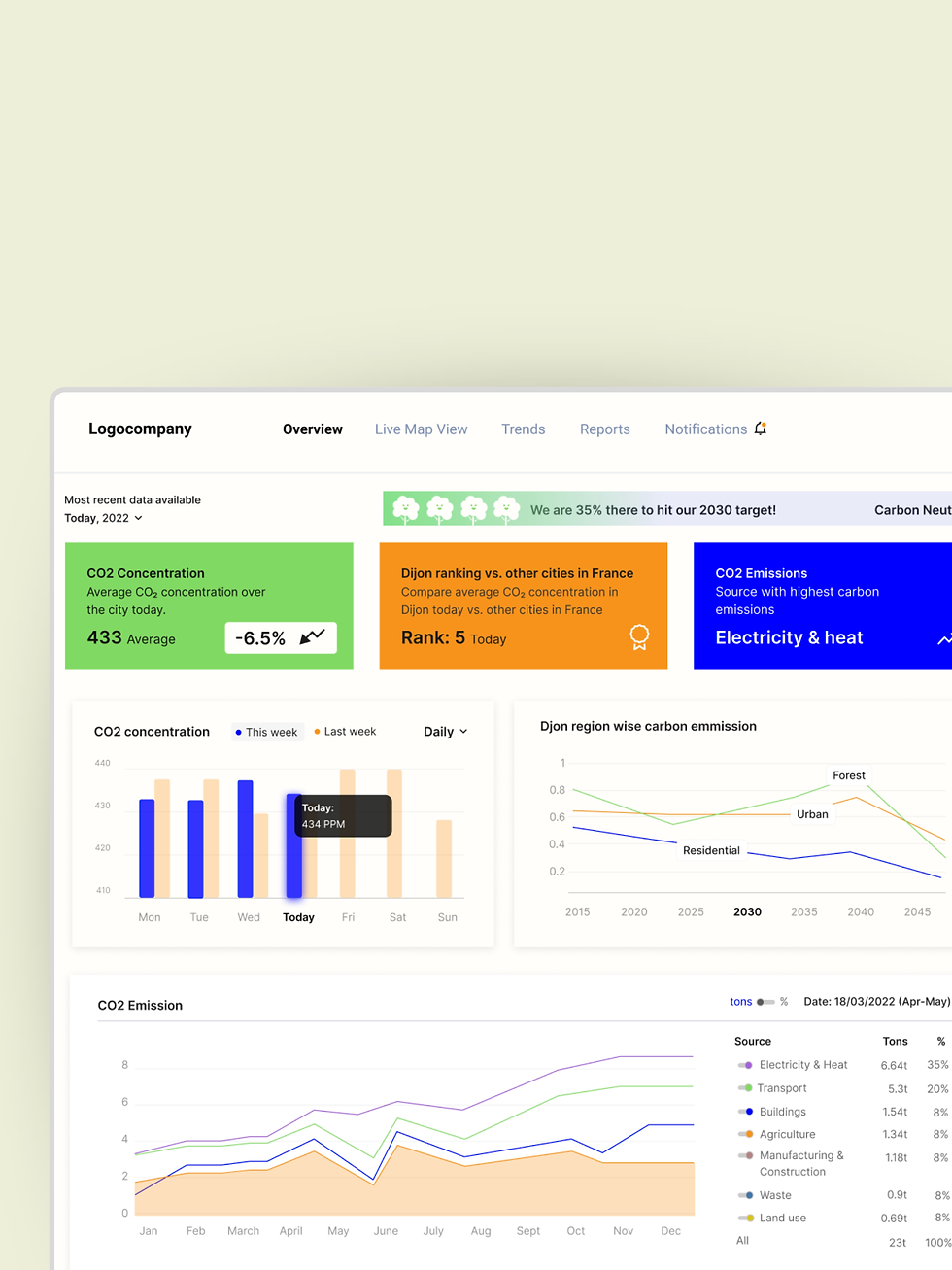Image resolution: width=952 pixels, height=1270 pixels.
Task: Click the Today label under the bar chart
Action: [298, 917]
